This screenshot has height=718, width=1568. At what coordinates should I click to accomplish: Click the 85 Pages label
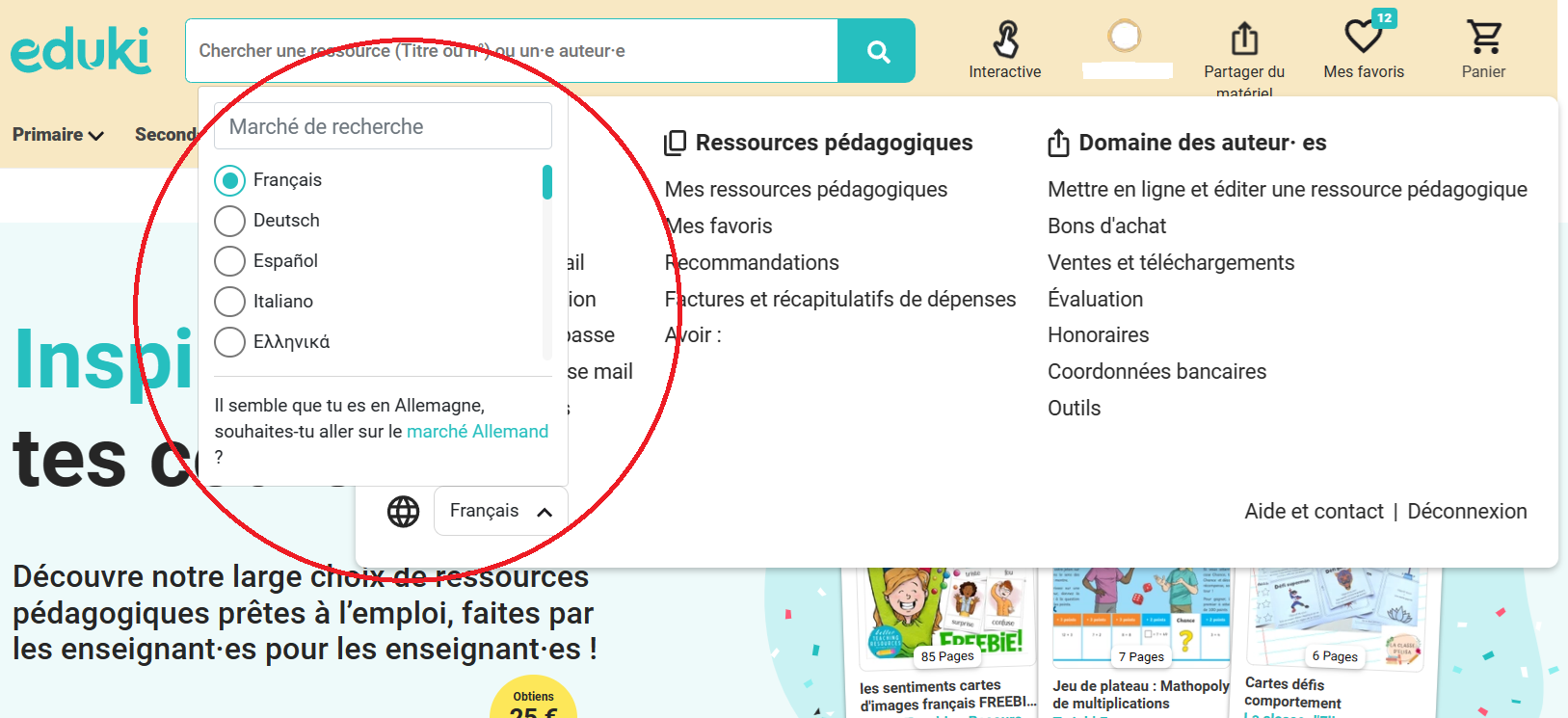(947, 656)
